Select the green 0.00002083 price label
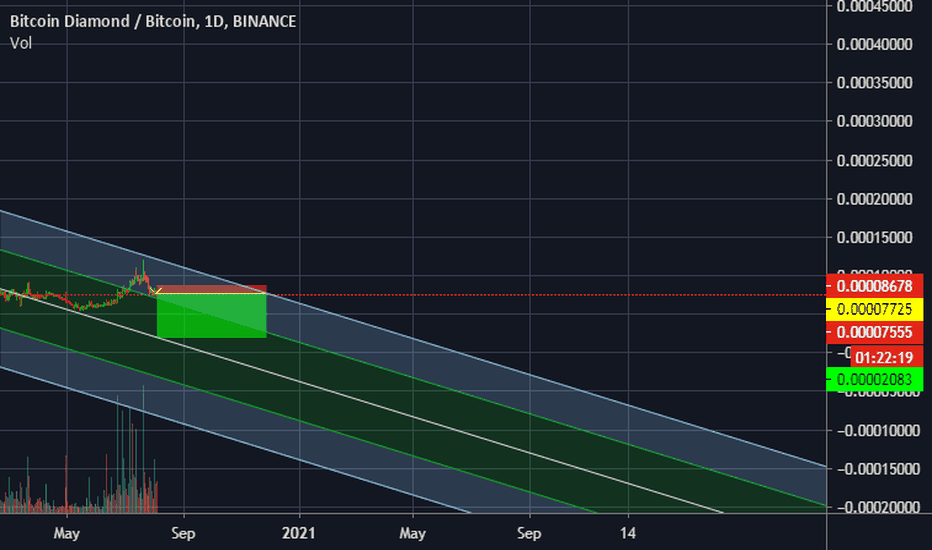 point(874,379)
